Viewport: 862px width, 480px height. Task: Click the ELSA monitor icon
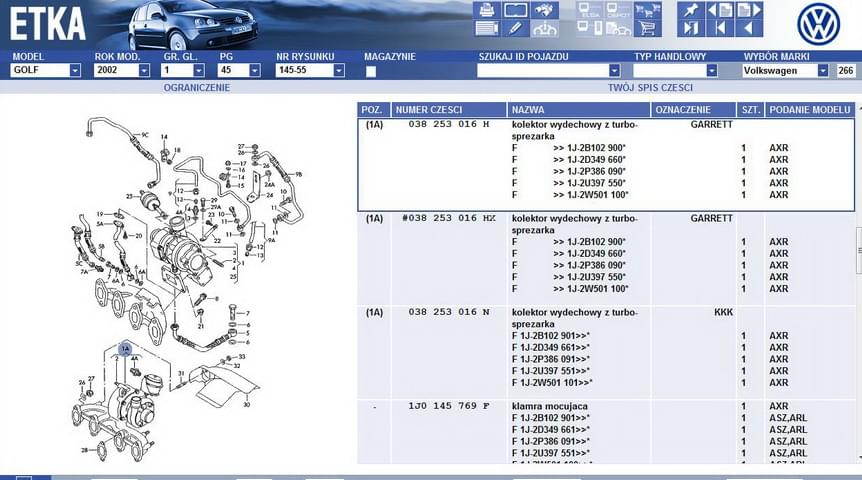(x=590, y=10)
